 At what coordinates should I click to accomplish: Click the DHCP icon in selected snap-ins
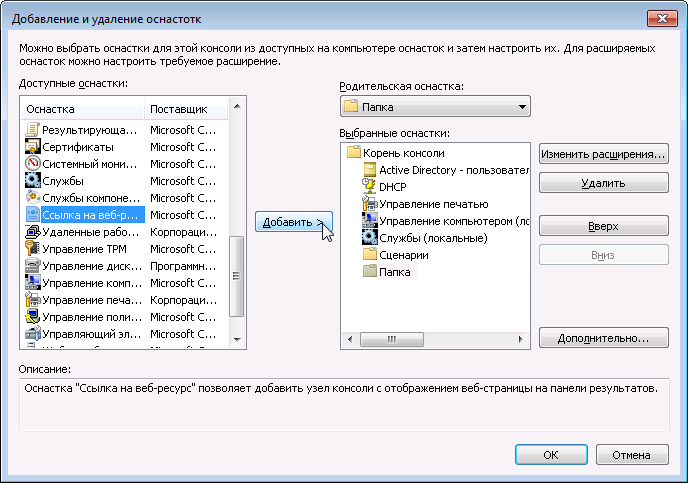point(369,187)
